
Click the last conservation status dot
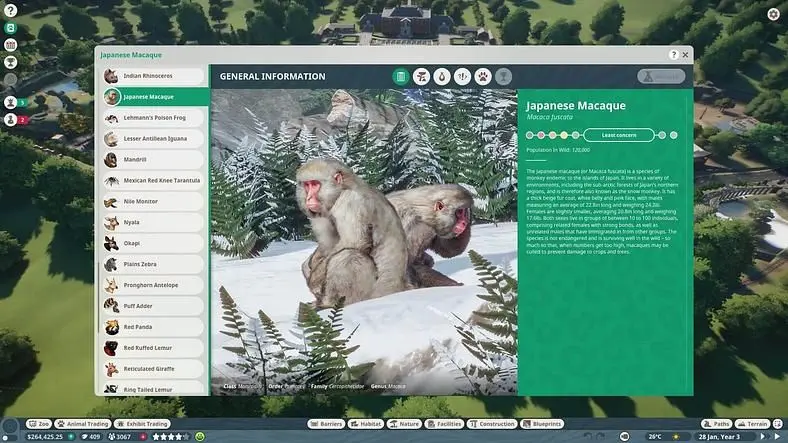click(x=673, y=135)
